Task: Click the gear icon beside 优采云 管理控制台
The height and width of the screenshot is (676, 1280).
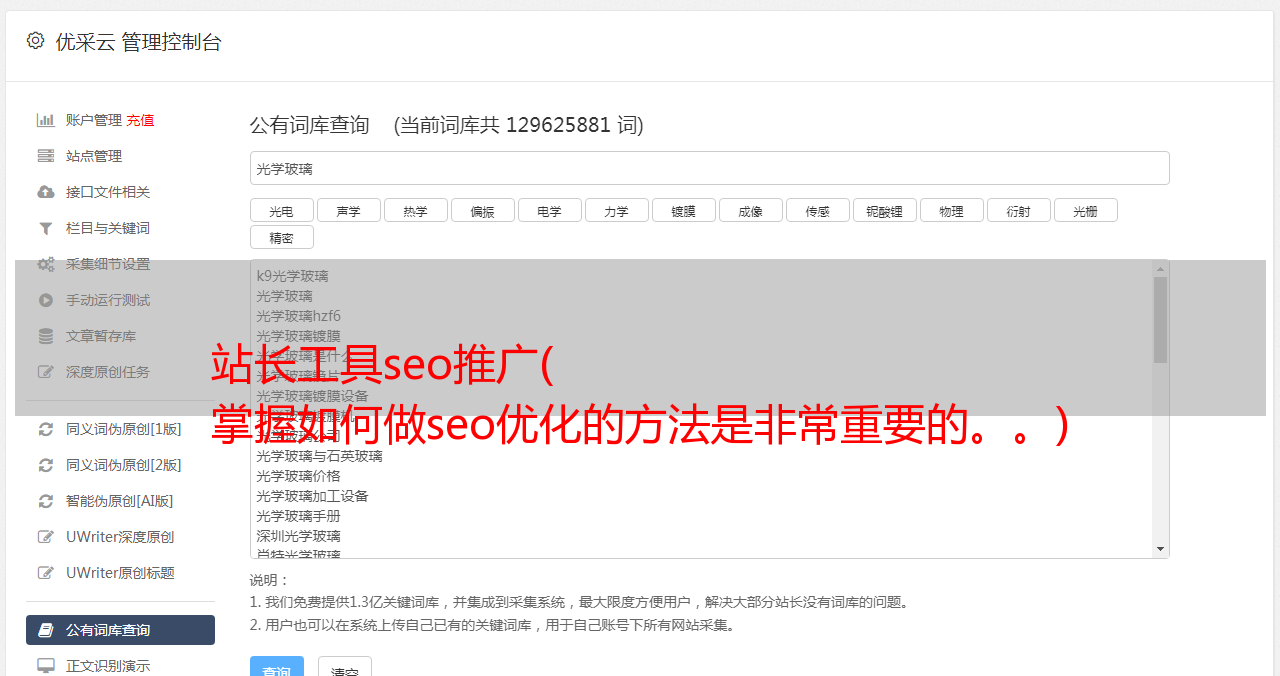Action: pos(36,41)
